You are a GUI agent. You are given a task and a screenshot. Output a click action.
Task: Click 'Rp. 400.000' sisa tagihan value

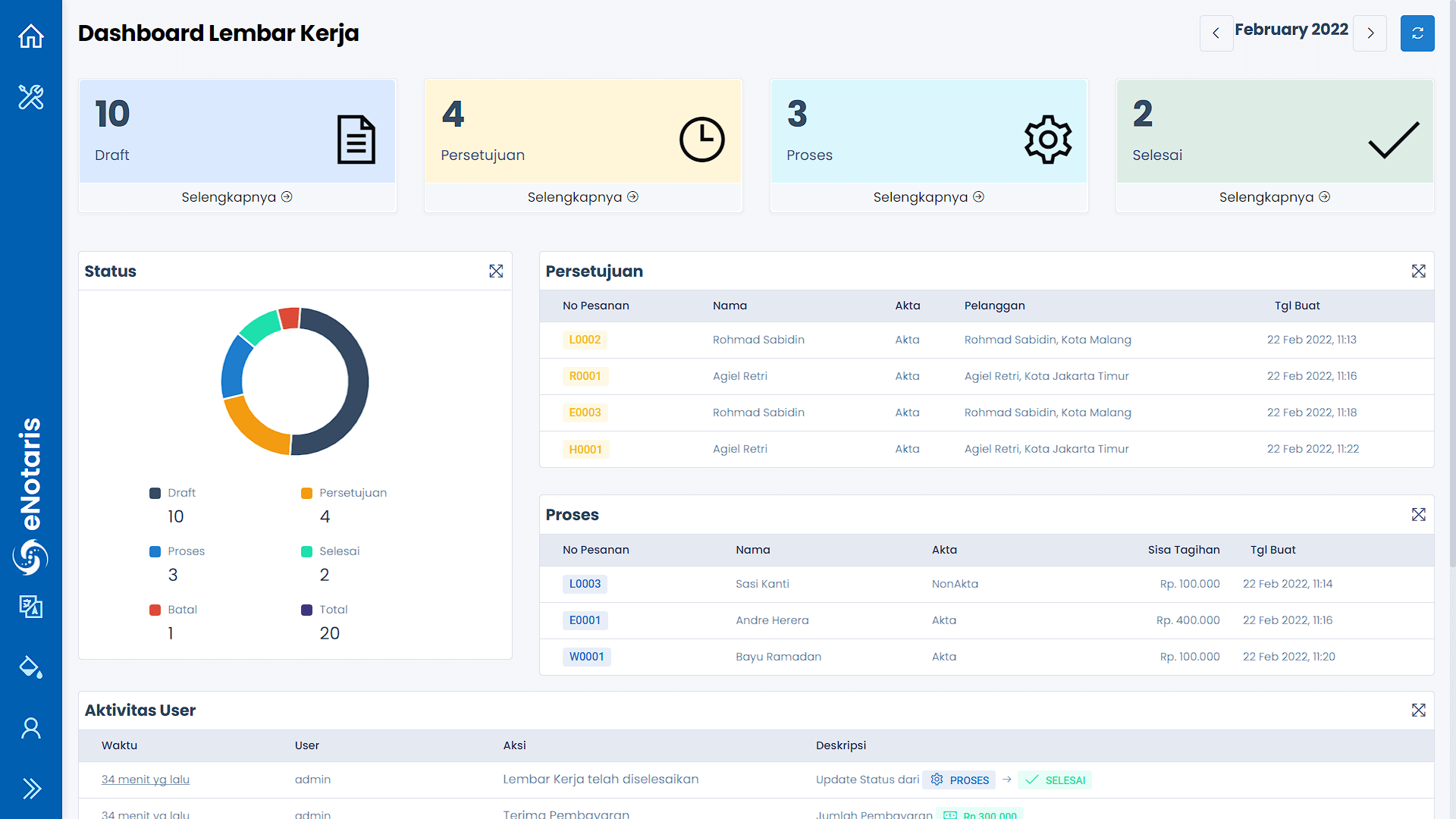pyautogui.click(x=1188, y=620)
